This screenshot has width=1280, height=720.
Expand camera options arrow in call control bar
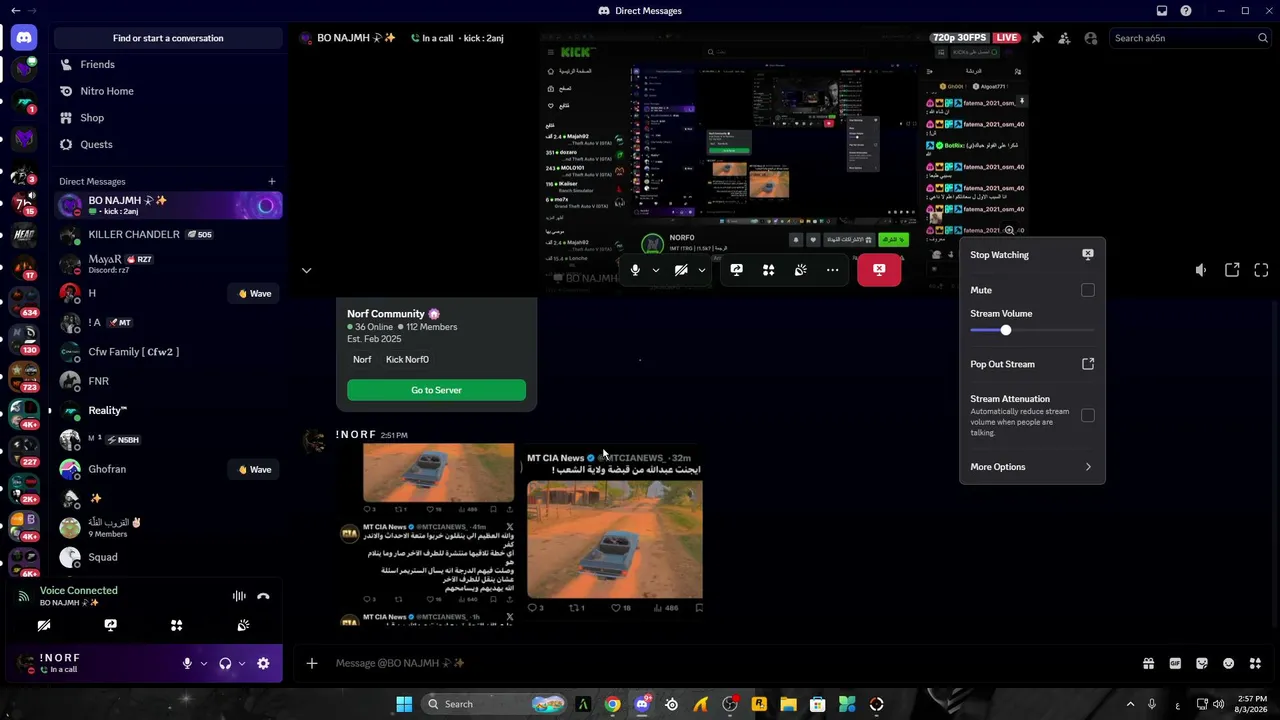[x=702, y=270]
